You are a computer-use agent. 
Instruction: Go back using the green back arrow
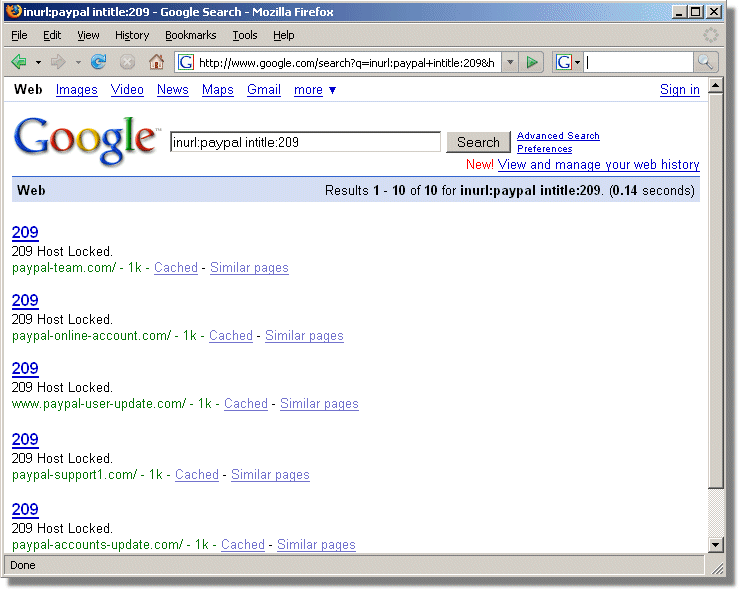(x=19, y=62)
